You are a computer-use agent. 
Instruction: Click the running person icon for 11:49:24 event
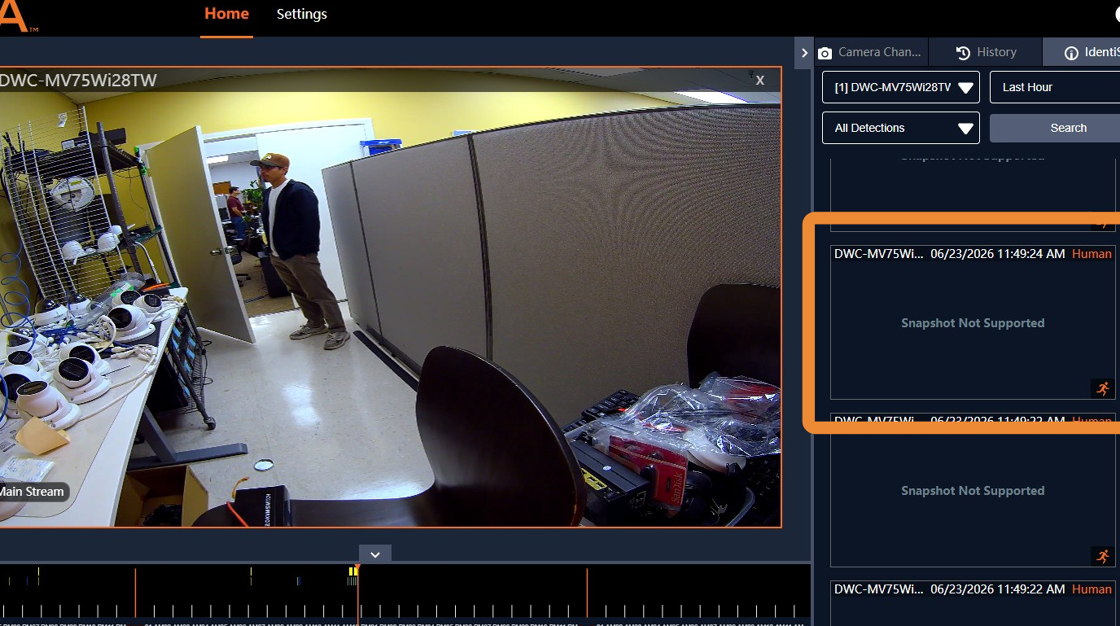click(x=1103, y=388)
